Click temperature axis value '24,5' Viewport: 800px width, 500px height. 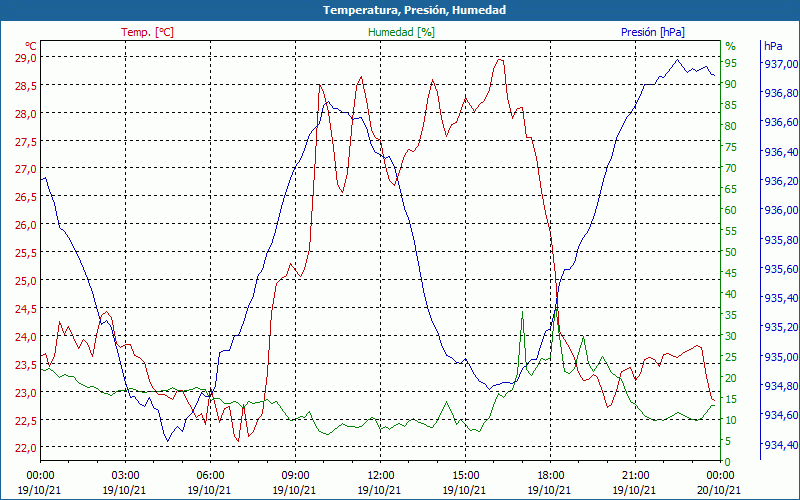pos(26,309)
